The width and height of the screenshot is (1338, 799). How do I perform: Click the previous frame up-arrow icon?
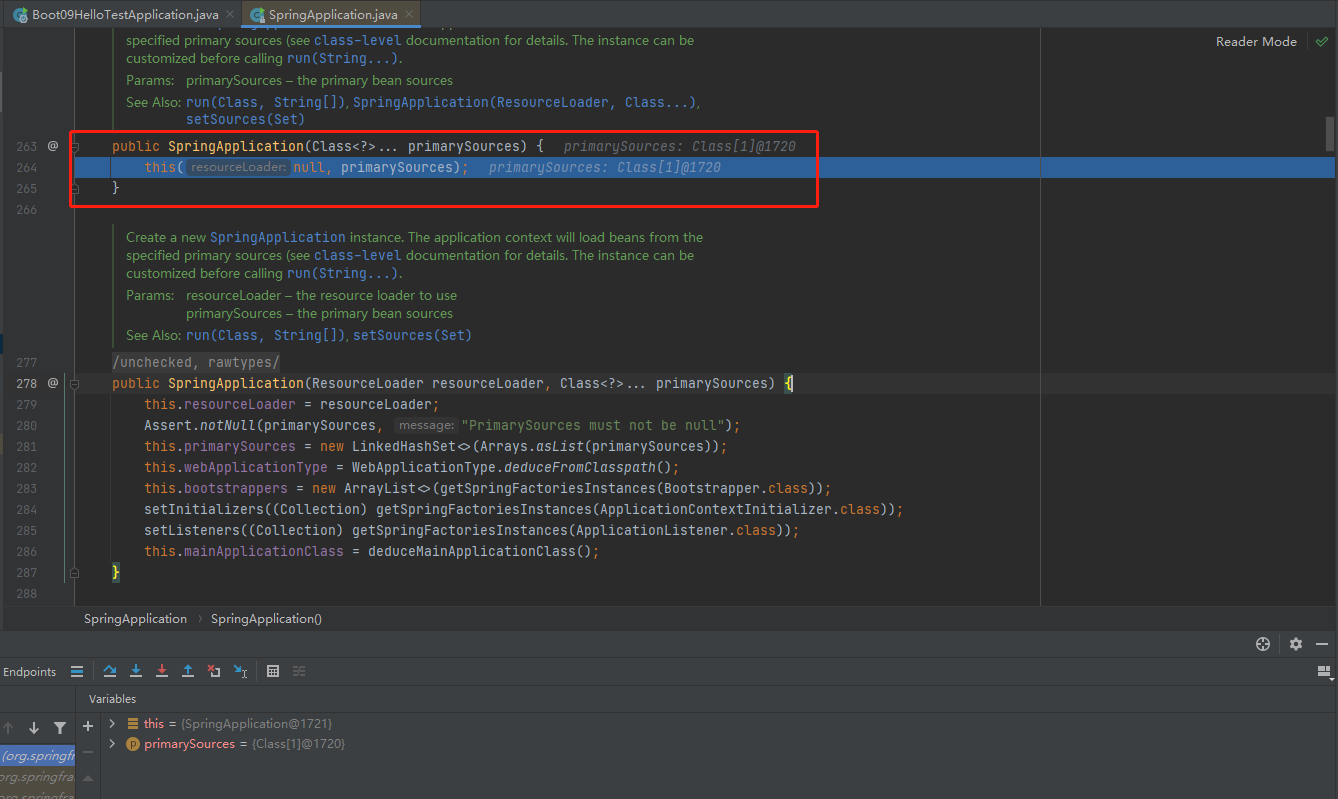tap(8, 728)
